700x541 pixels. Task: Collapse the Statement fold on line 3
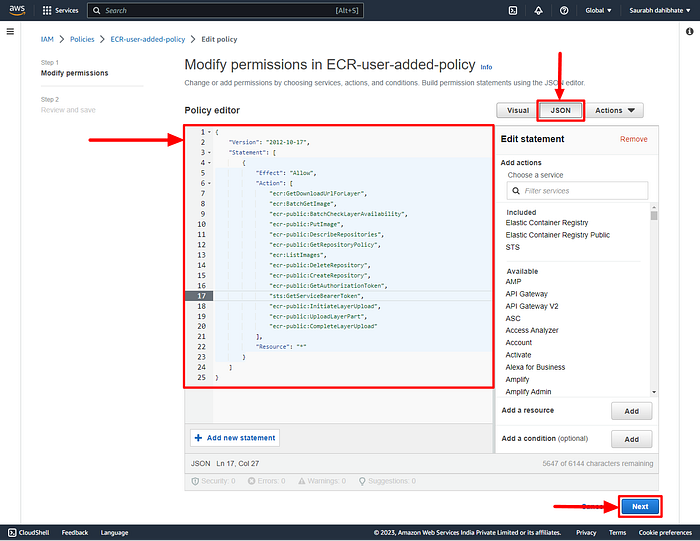coord(209,153)
